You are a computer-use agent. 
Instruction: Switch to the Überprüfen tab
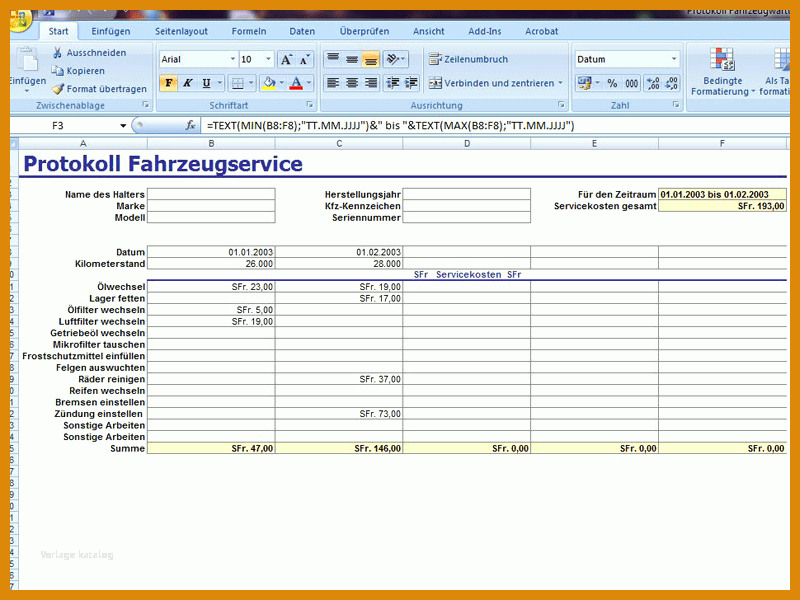click(x=364, y=31)
